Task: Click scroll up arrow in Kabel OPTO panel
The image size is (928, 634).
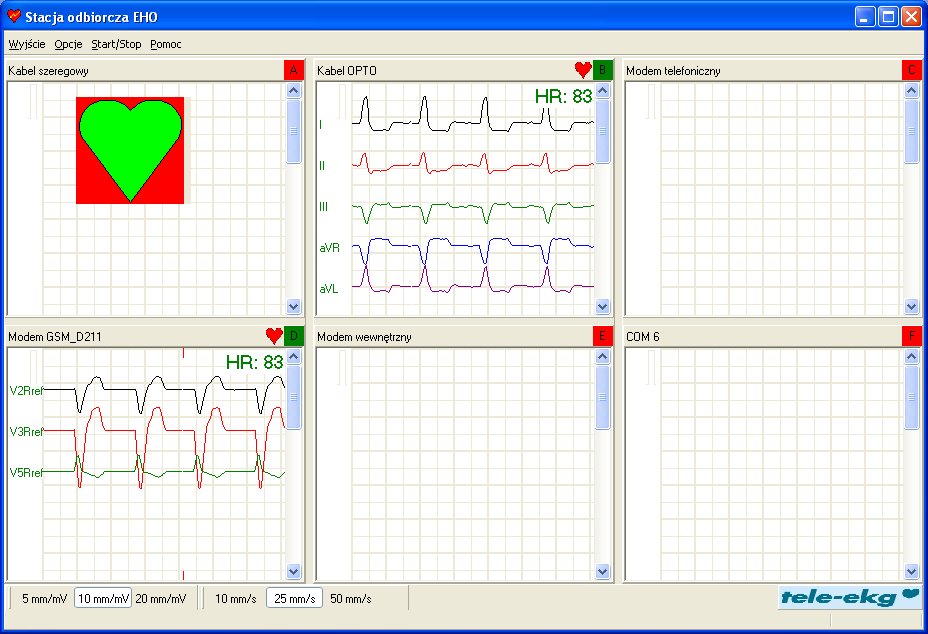Action: click(x=602, y=91)
